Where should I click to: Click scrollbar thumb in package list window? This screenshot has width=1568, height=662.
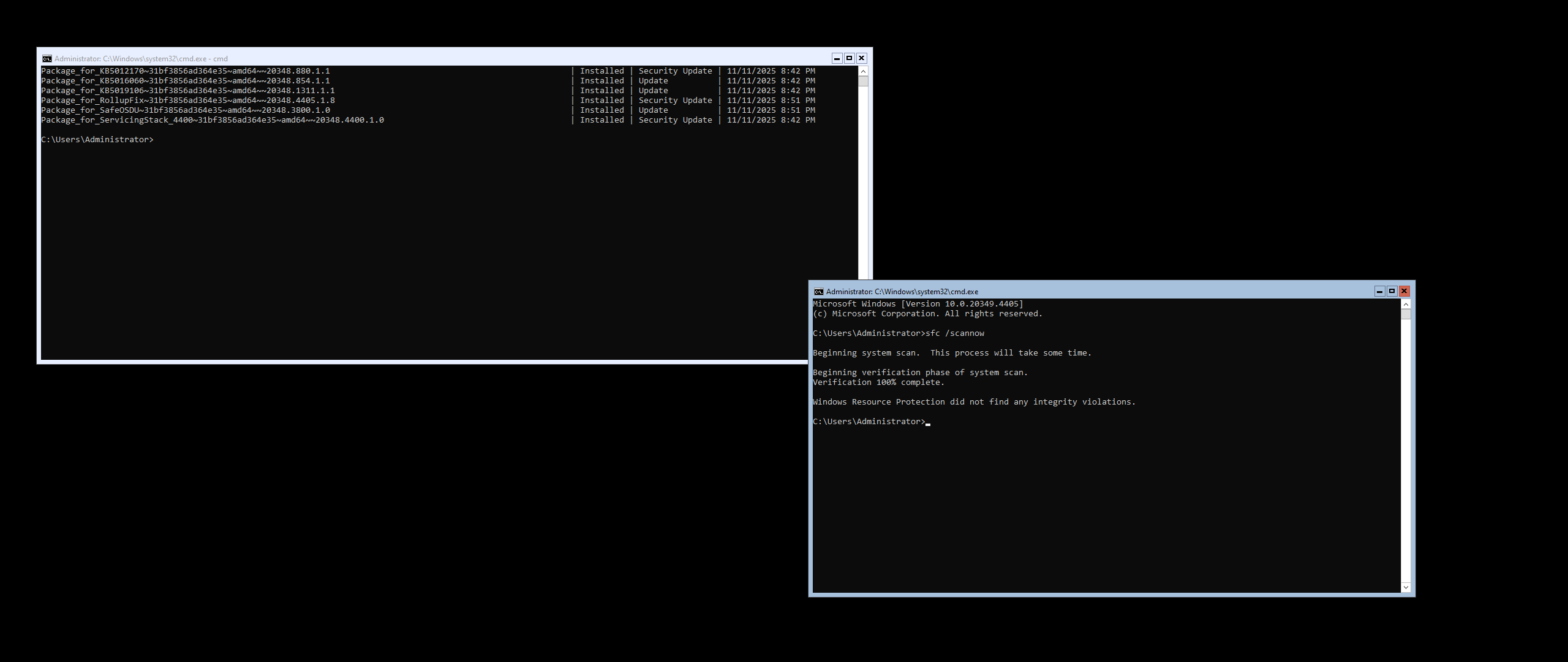coord(863,81)
